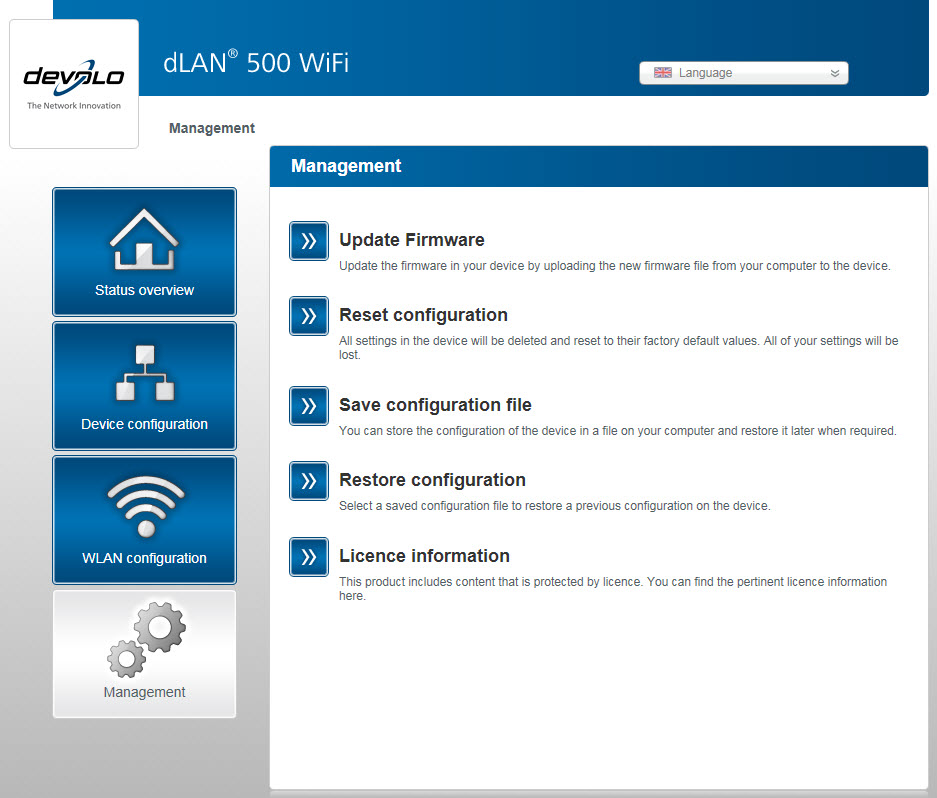Open the Save configuration file heading link
Image resolution: width=937 pixels, height=798 pixels.
(x=435, y=405)
